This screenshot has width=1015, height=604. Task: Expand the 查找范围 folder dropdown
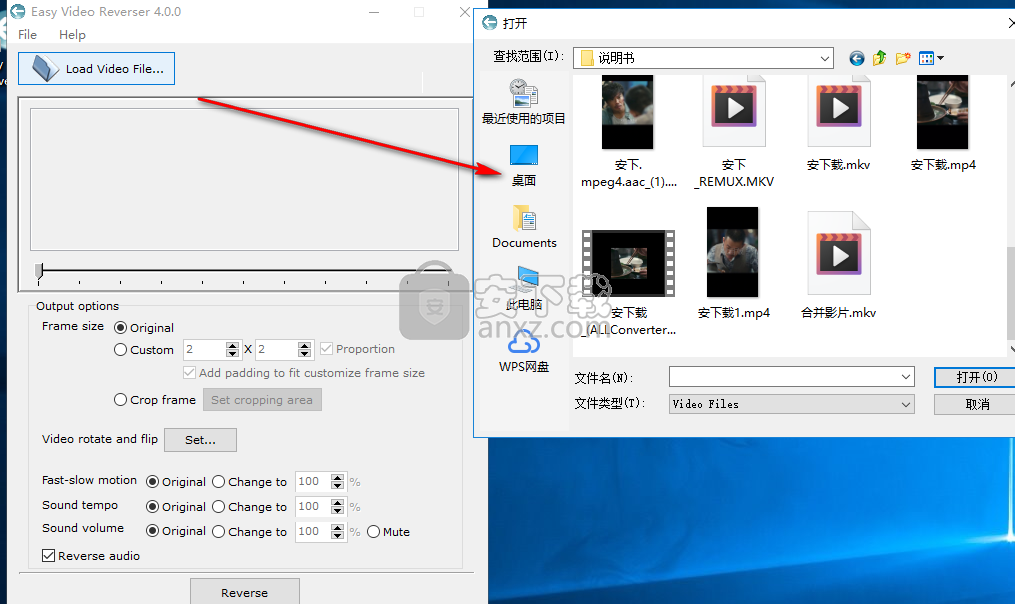pos(825,58)
